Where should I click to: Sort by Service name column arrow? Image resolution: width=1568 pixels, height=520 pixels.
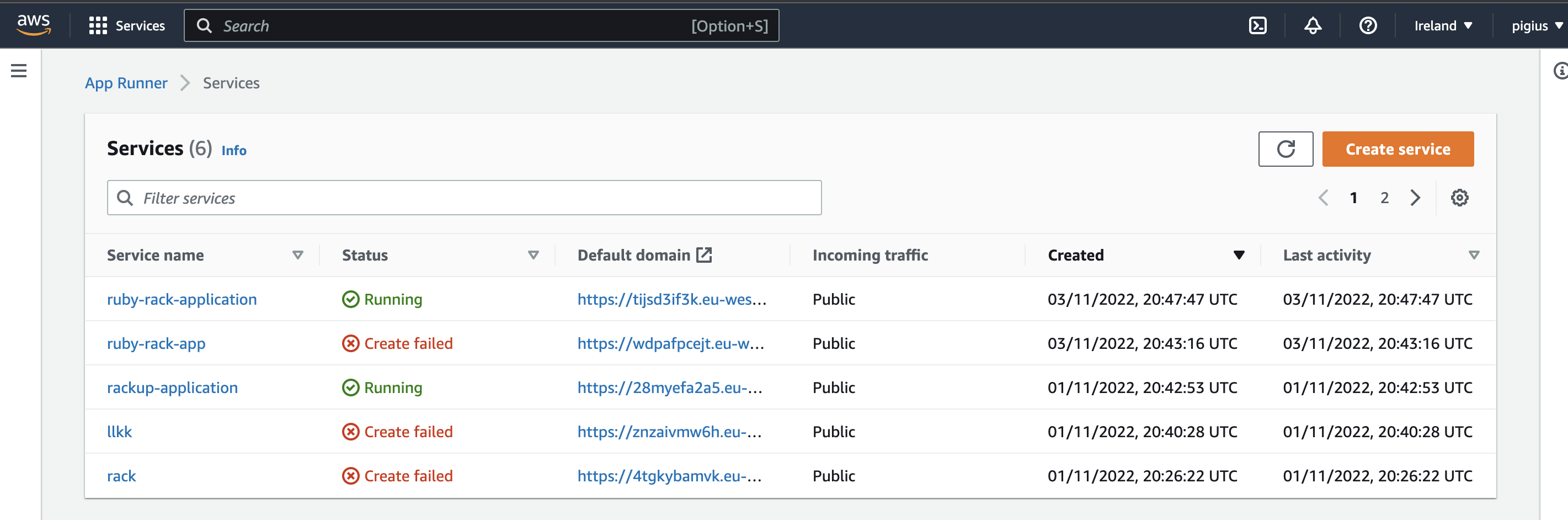coord(297,255)
